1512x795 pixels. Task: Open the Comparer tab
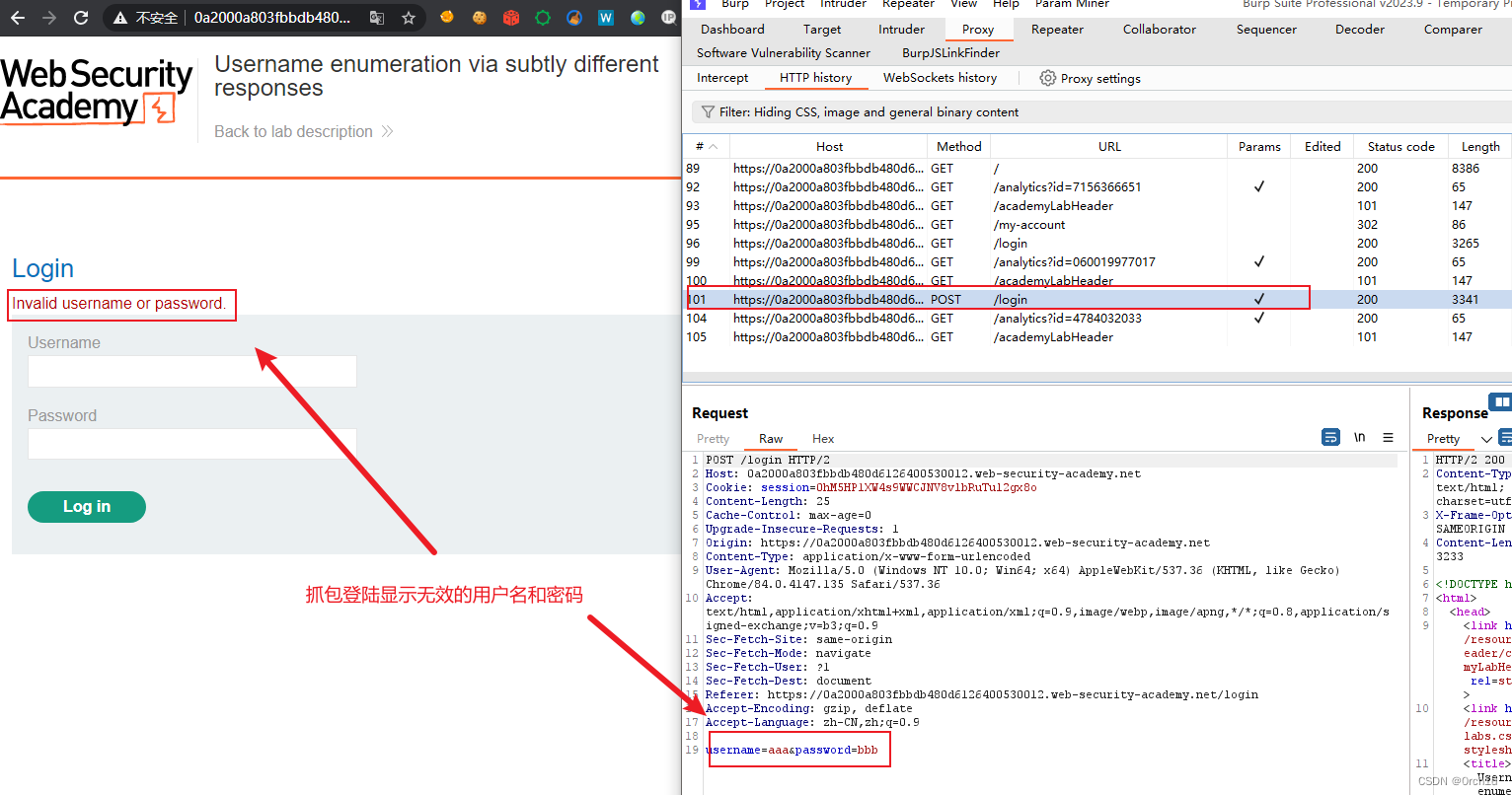pos(1453,30)
